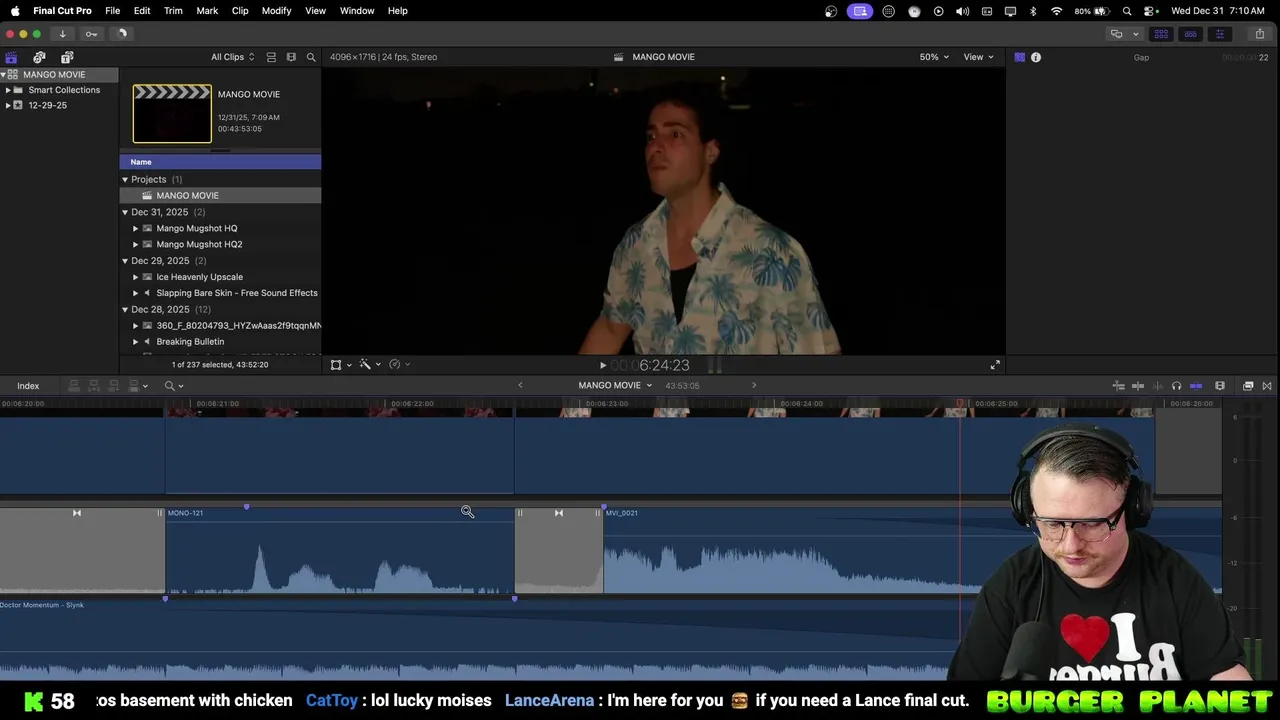
Task: Expand the 12-29-25 event
Action: coord(8,105)
